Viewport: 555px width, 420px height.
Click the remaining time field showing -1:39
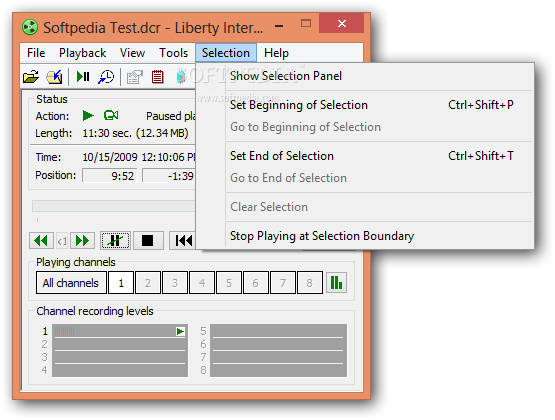tap(169, 176)
